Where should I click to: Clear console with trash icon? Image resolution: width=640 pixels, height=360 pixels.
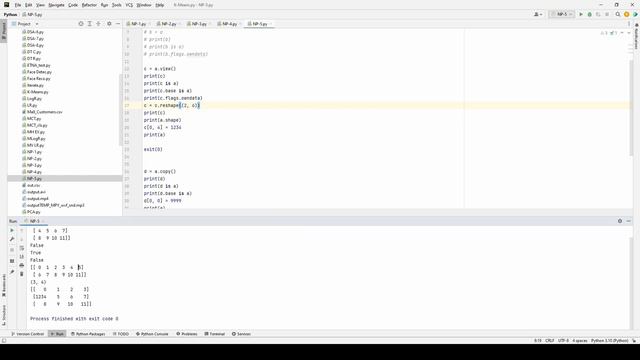[x=22, y=274]
